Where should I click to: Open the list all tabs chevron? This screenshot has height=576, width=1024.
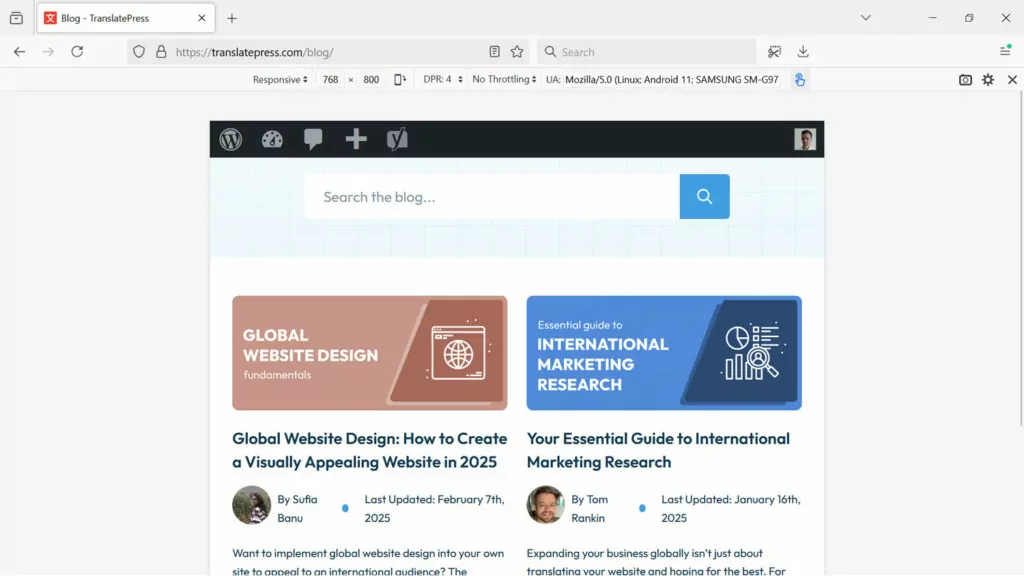click(x=865, y=18)
